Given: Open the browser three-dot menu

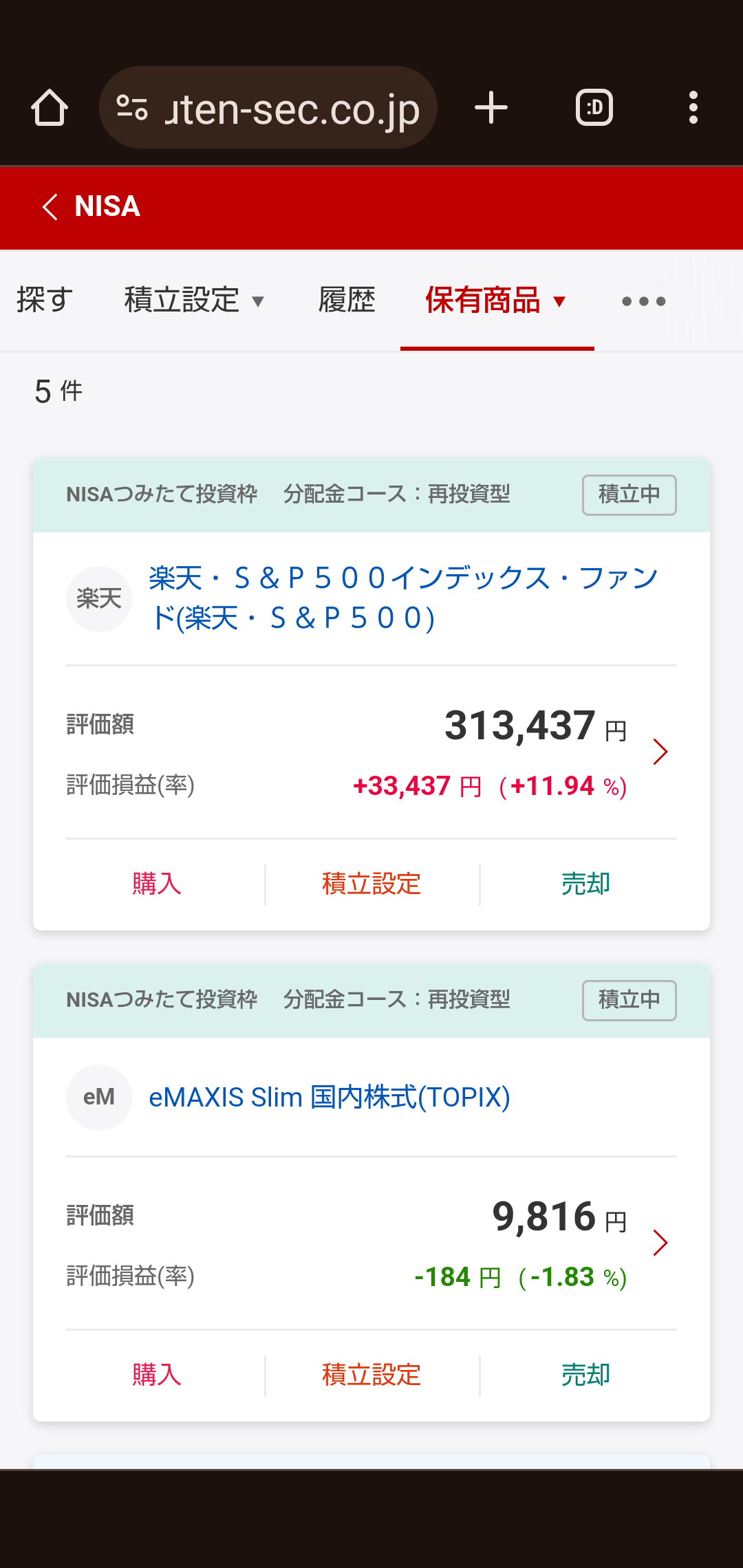Looking at the screenshot, I should point(693,108).
